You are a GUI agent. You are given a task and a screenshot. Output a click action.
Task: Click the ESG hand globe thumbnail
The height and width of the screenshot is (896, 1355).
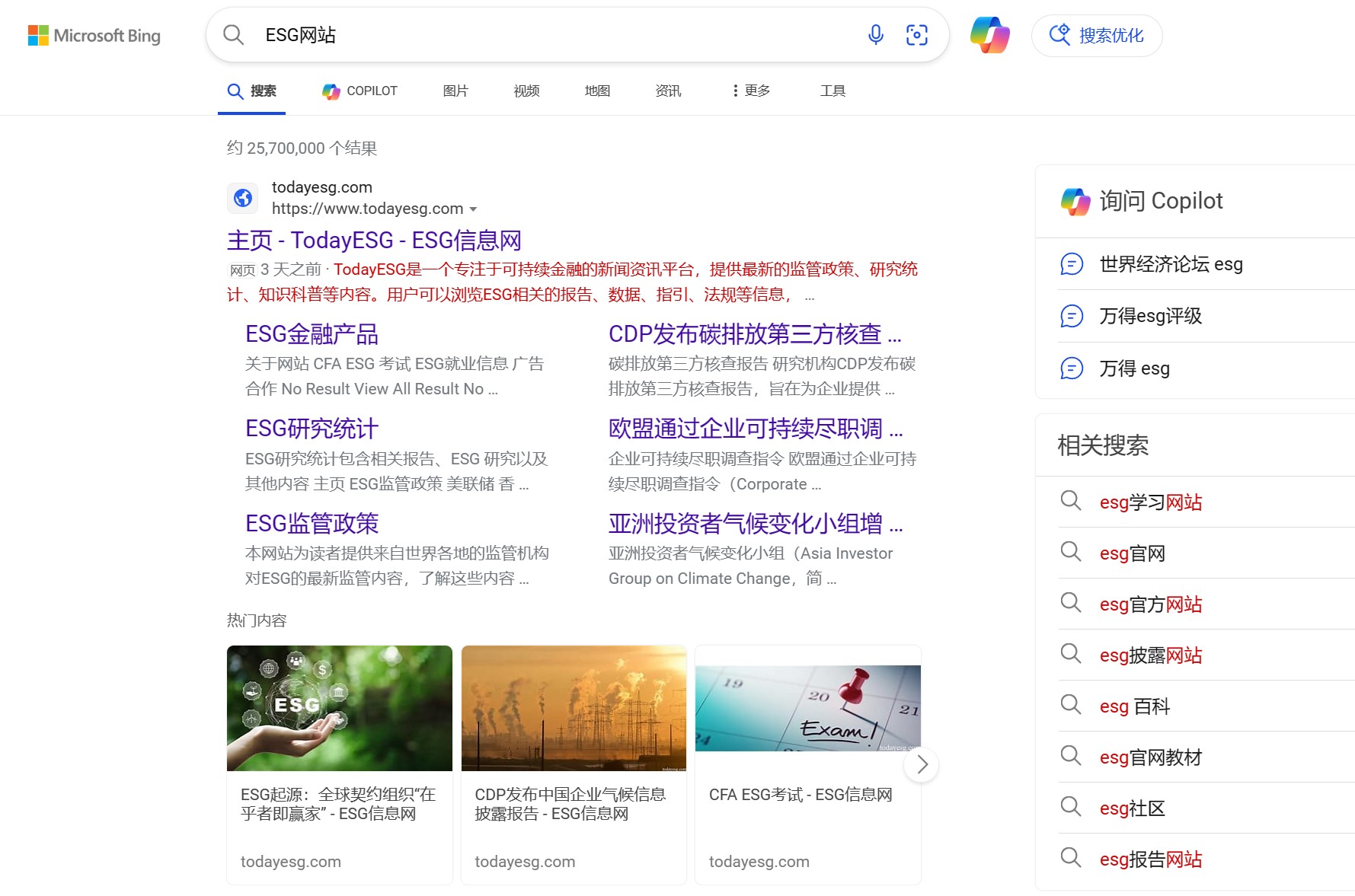(x=340, y=708)
